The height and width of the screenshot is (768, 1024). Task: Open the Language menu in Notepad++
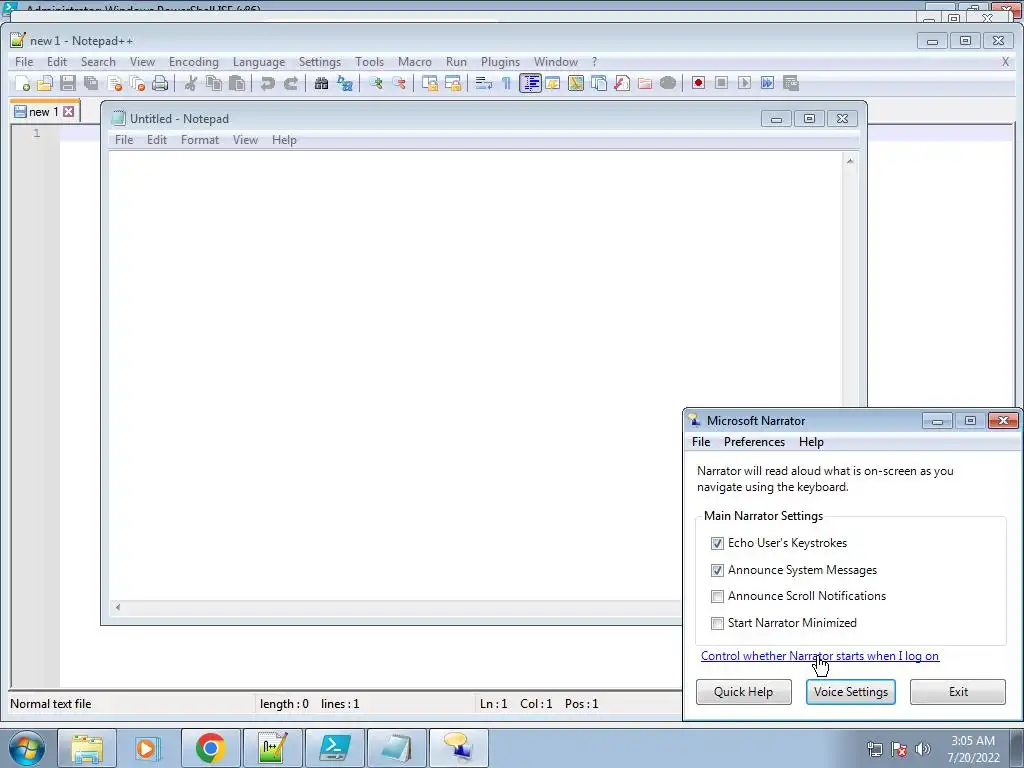[x=259, y=61]
